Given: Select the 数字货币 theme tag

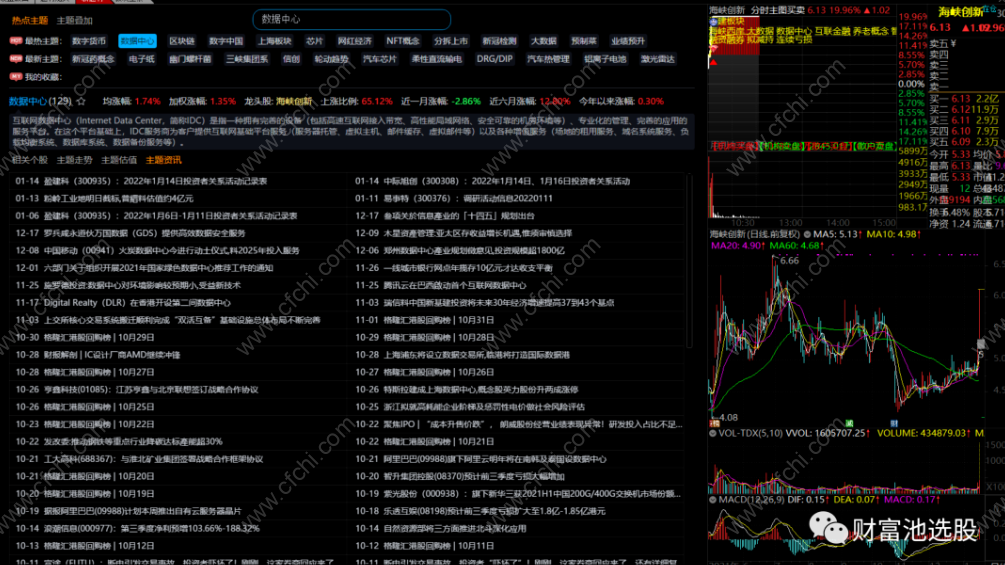Looking at the screenshot, I should [89, 41].
